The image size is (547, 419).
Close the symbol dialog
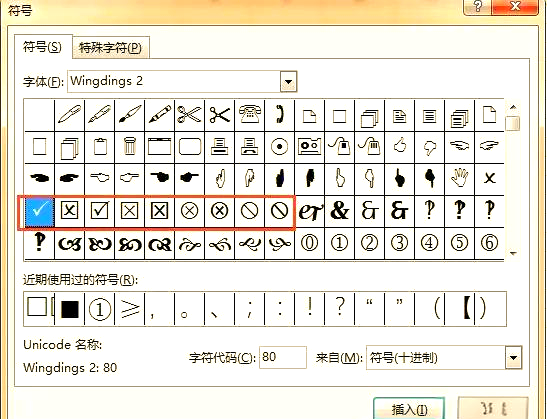pos(515,6)
